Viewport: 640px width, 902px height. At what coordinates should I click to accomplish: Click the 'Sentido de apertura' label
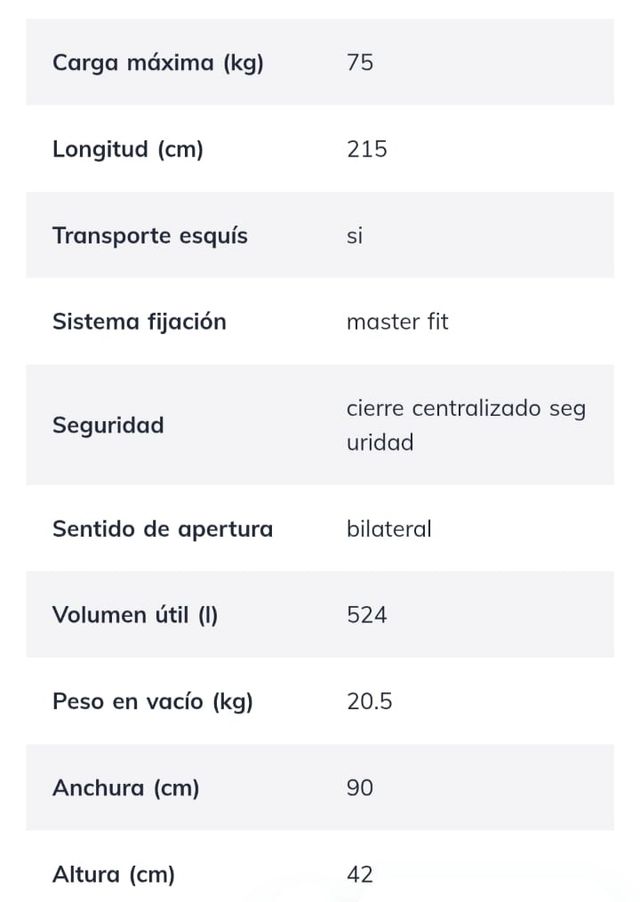pos(162,529)
